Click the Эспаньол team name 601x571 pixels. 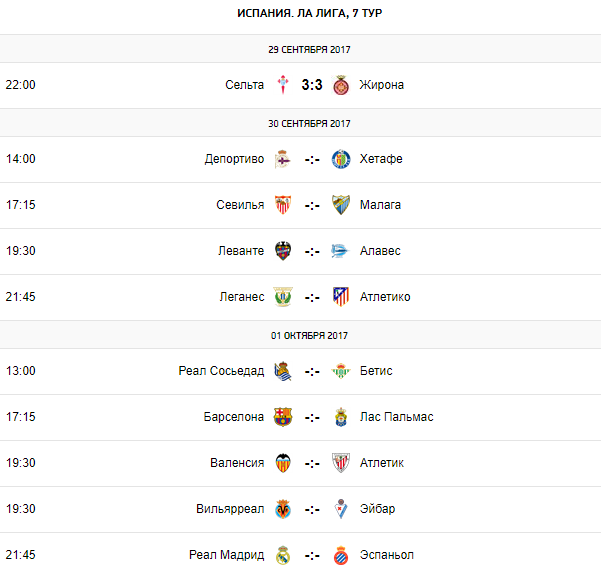click(x=386, y=555)
